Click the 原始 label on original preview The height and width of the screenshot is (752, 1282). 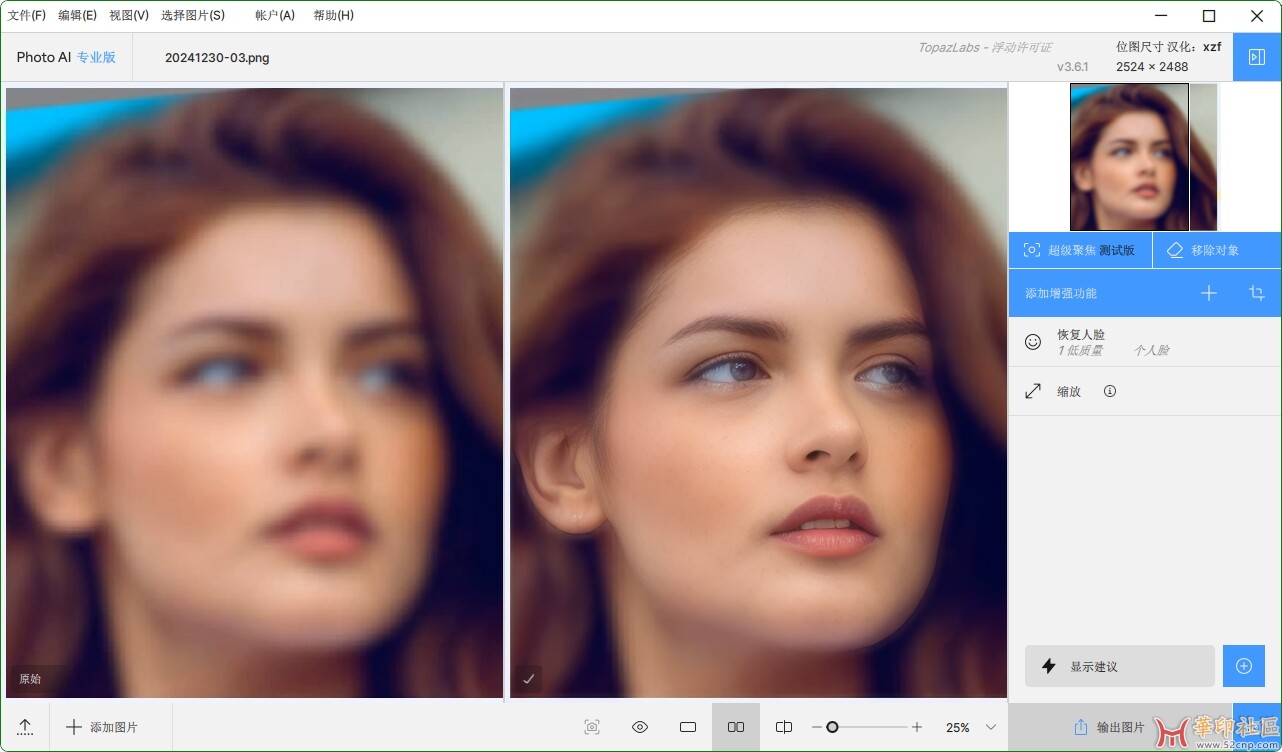coord(30,679)
